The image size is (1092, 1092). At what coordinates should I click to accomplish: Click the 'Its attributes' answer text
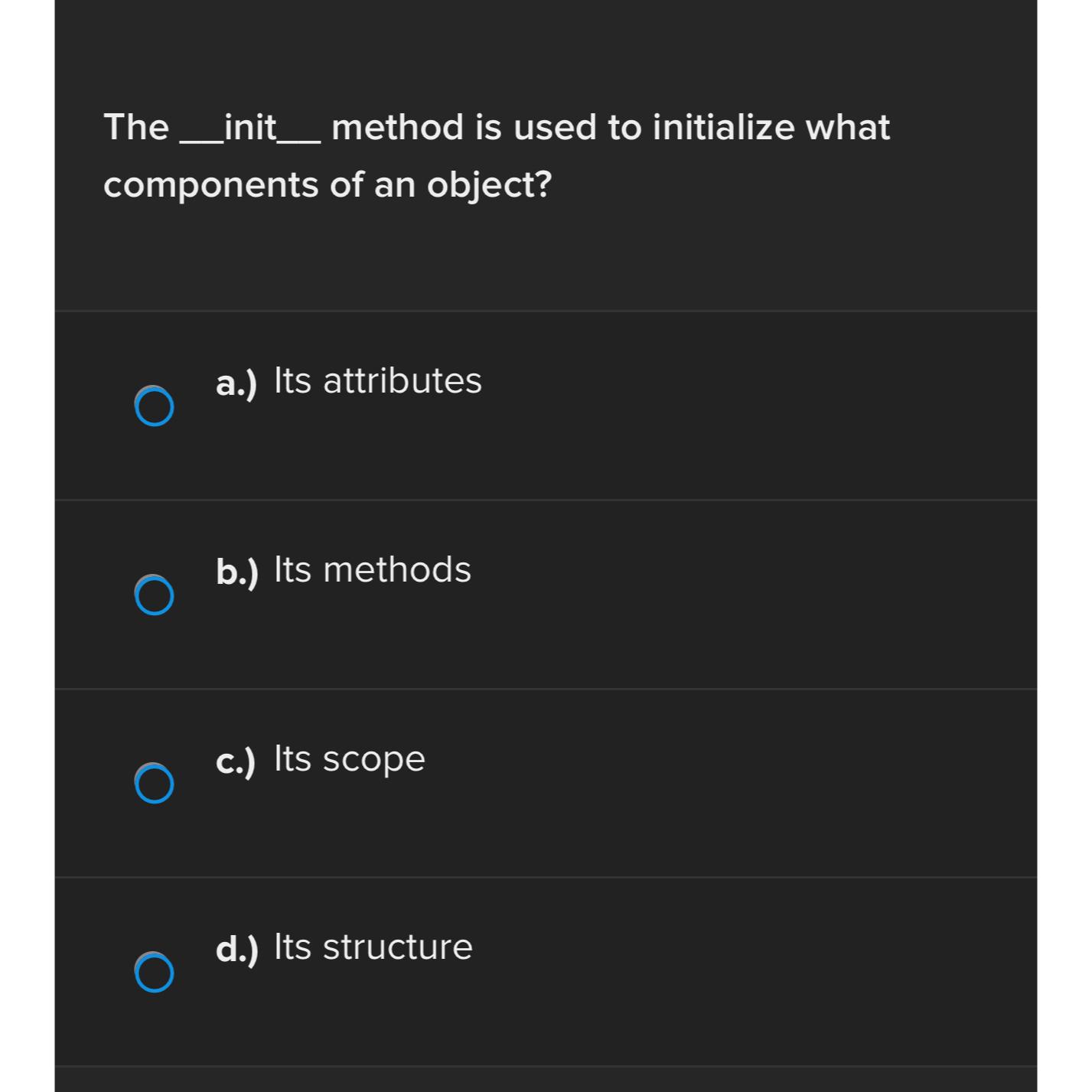pyautogui.click(x=378, y=380)
